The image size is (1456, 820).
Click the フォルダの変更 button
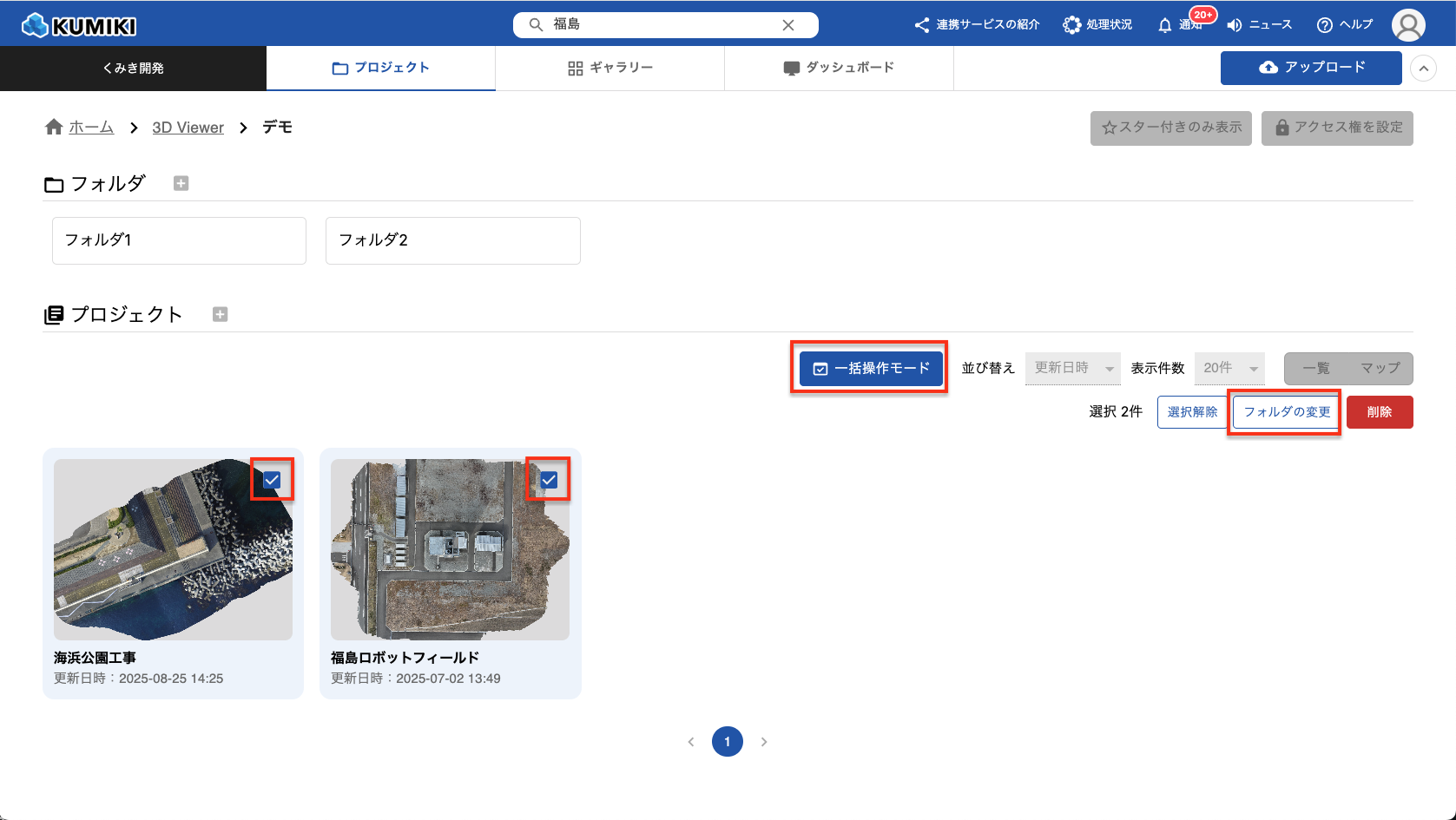click(1286, 412)
